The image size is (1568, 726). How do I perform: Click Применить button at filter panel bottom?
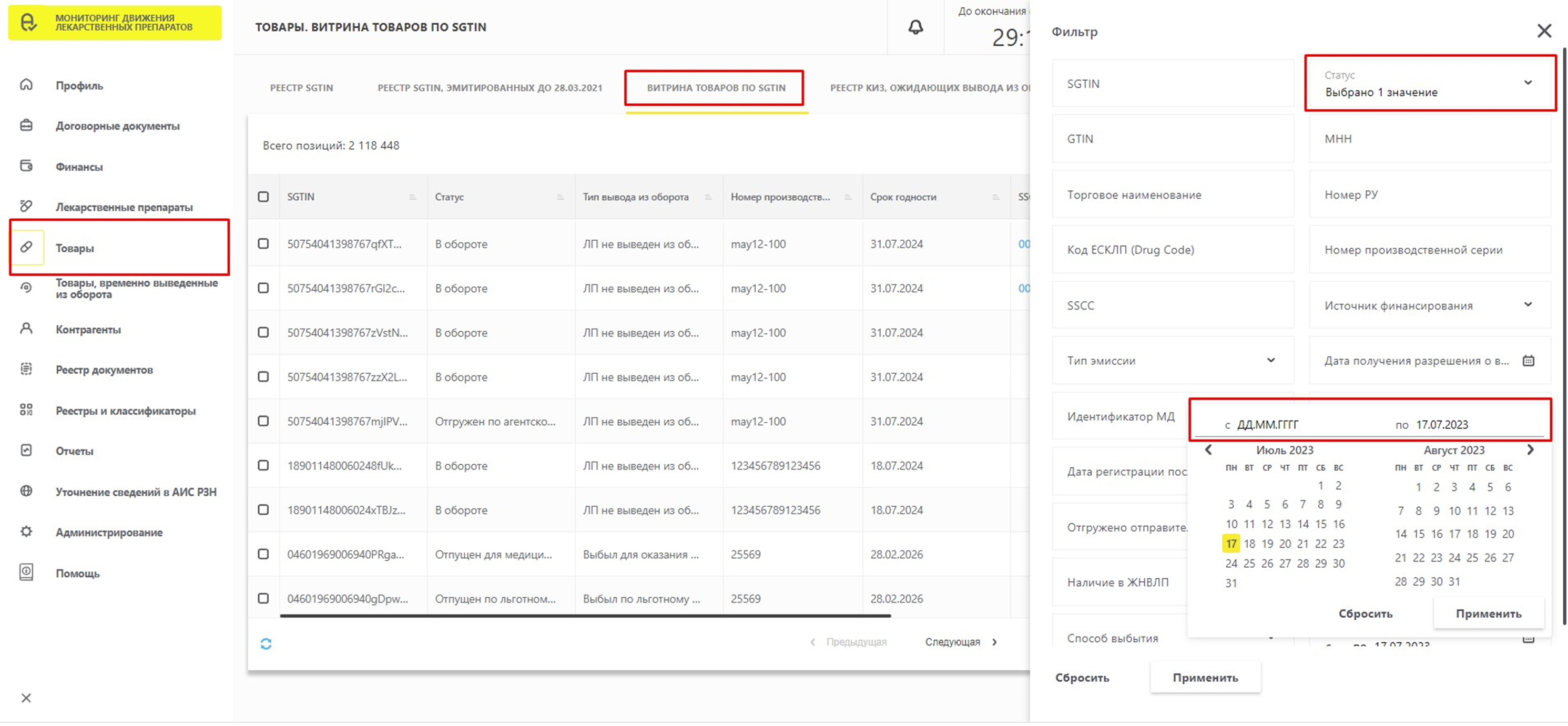(1205, 677)
